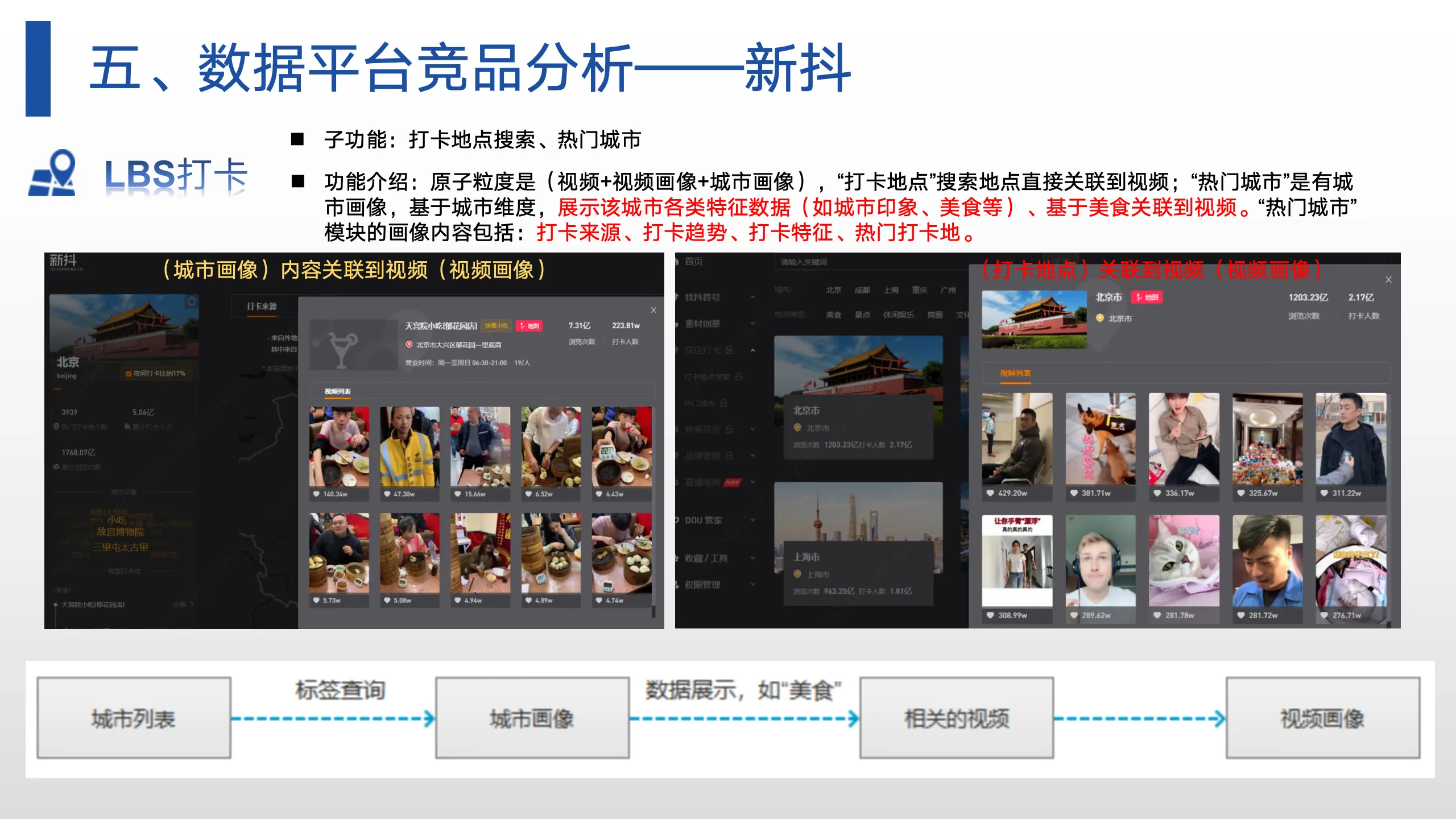Image resolution: width=1456 pixels, height=819 pixels.
Task: Switch to the 打卡来源 tab
Action: (262, 306)
